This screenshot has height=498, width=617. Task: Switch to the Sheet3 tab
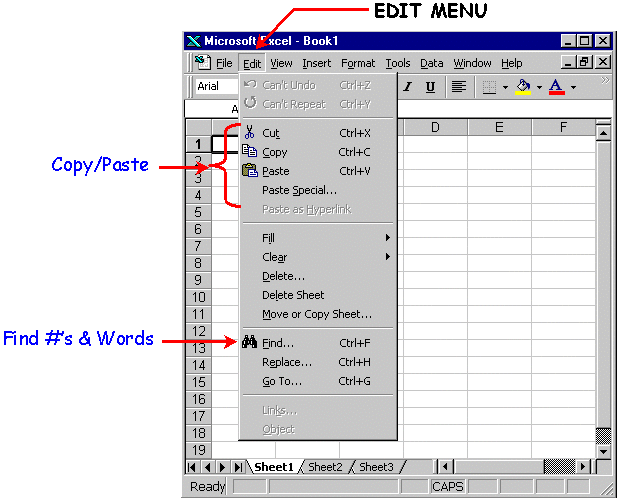pyautogui.click(x=377, y=467)
